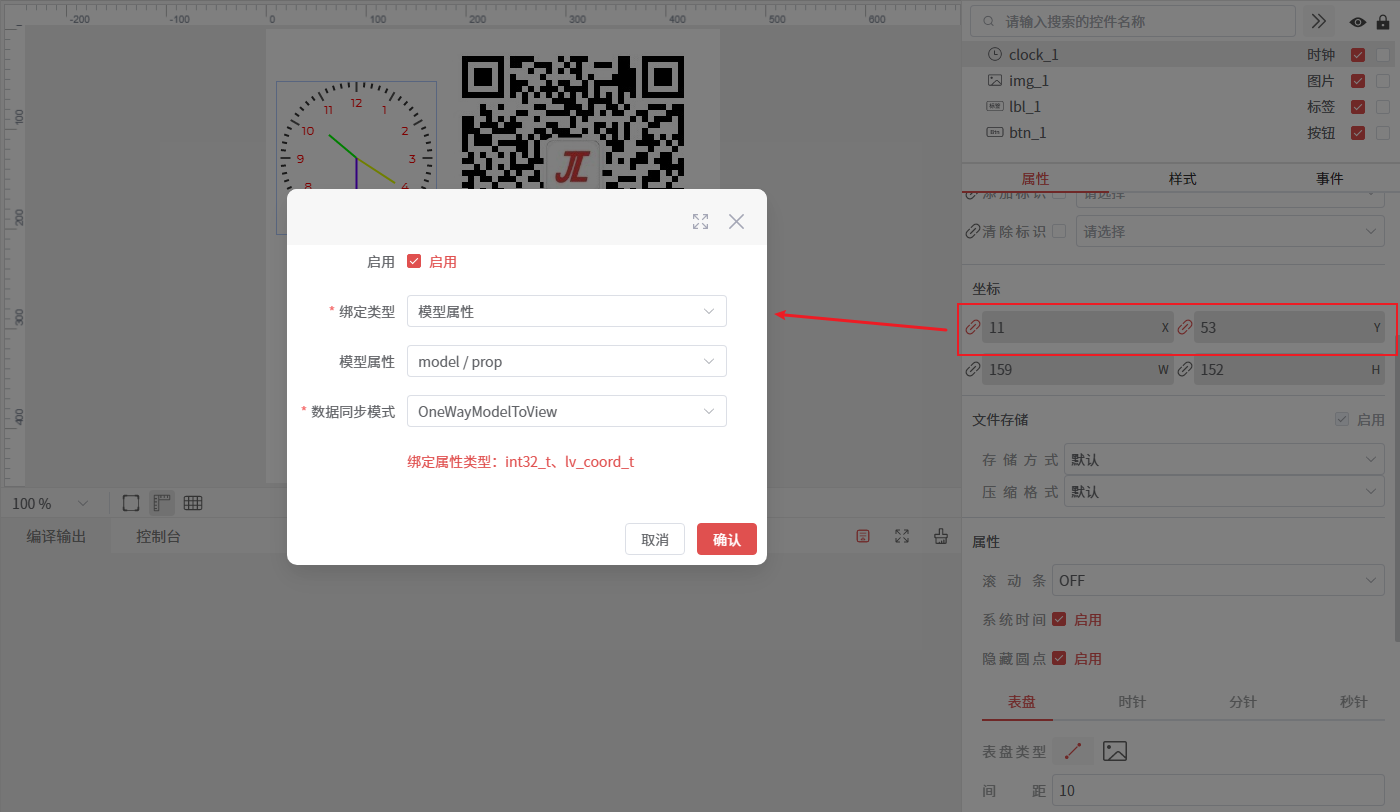Image resolution: width=1400 pixels, height=812 pixels.
Task: Open 绑定类型 dropdown showing 模型属性
Action: pos(567,311)
